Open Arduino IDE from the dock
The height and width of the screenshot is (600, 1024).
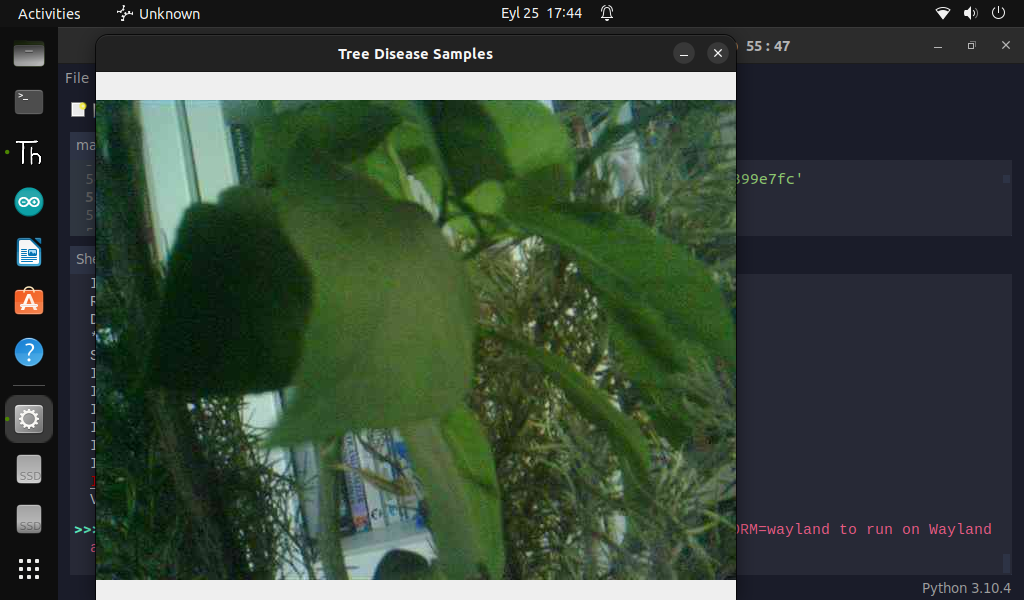29,203
